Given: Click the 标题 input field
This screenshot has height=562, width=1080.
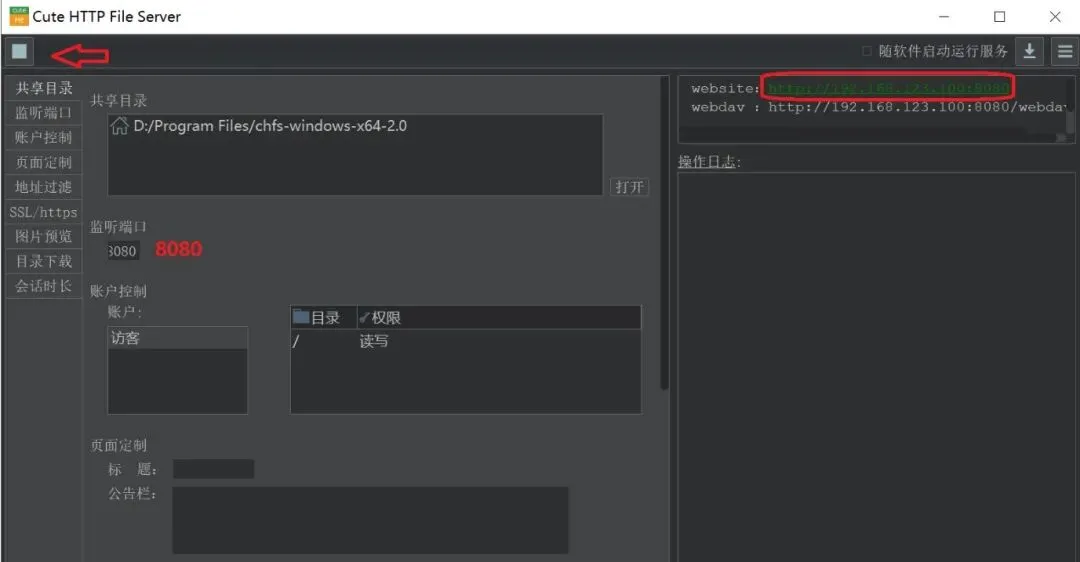Looking at the screenshot, I should click(x=214, y=469).
